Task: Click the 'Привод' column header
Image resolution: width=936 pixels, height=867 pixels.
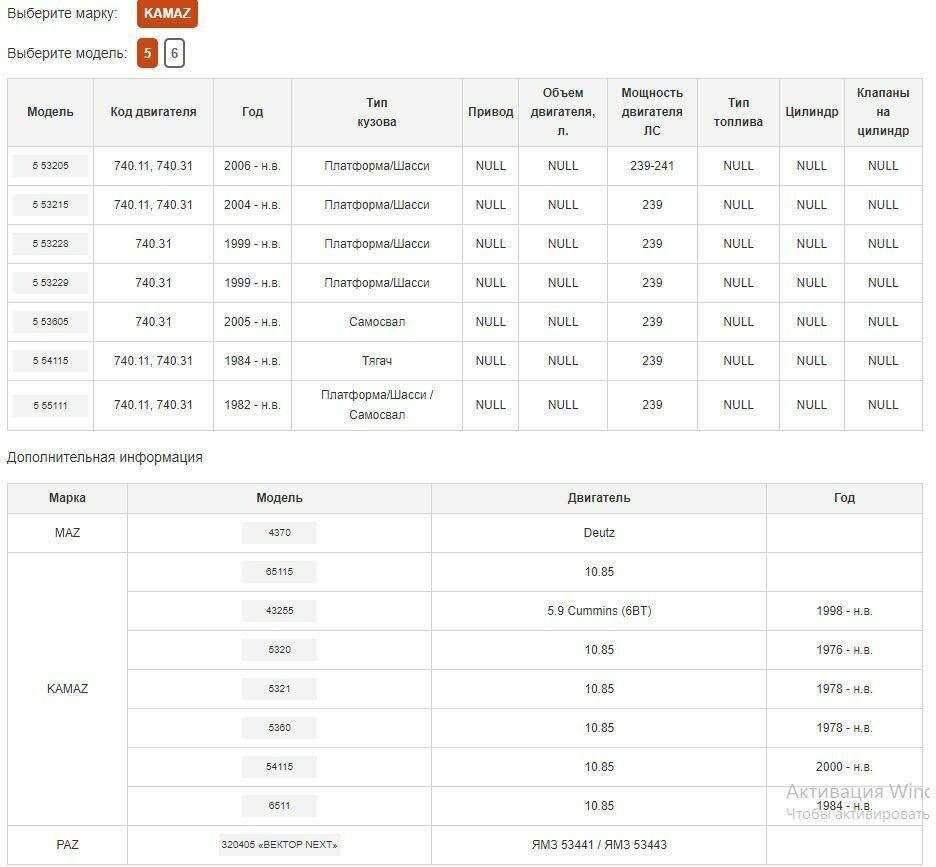Action: 491,112
